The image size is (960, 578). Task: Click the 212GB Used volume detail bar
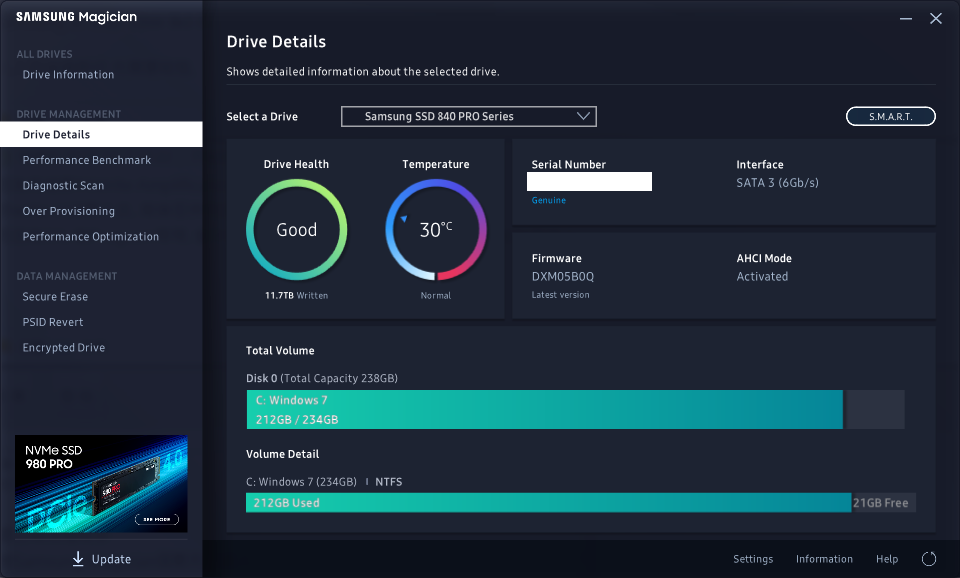549,503
